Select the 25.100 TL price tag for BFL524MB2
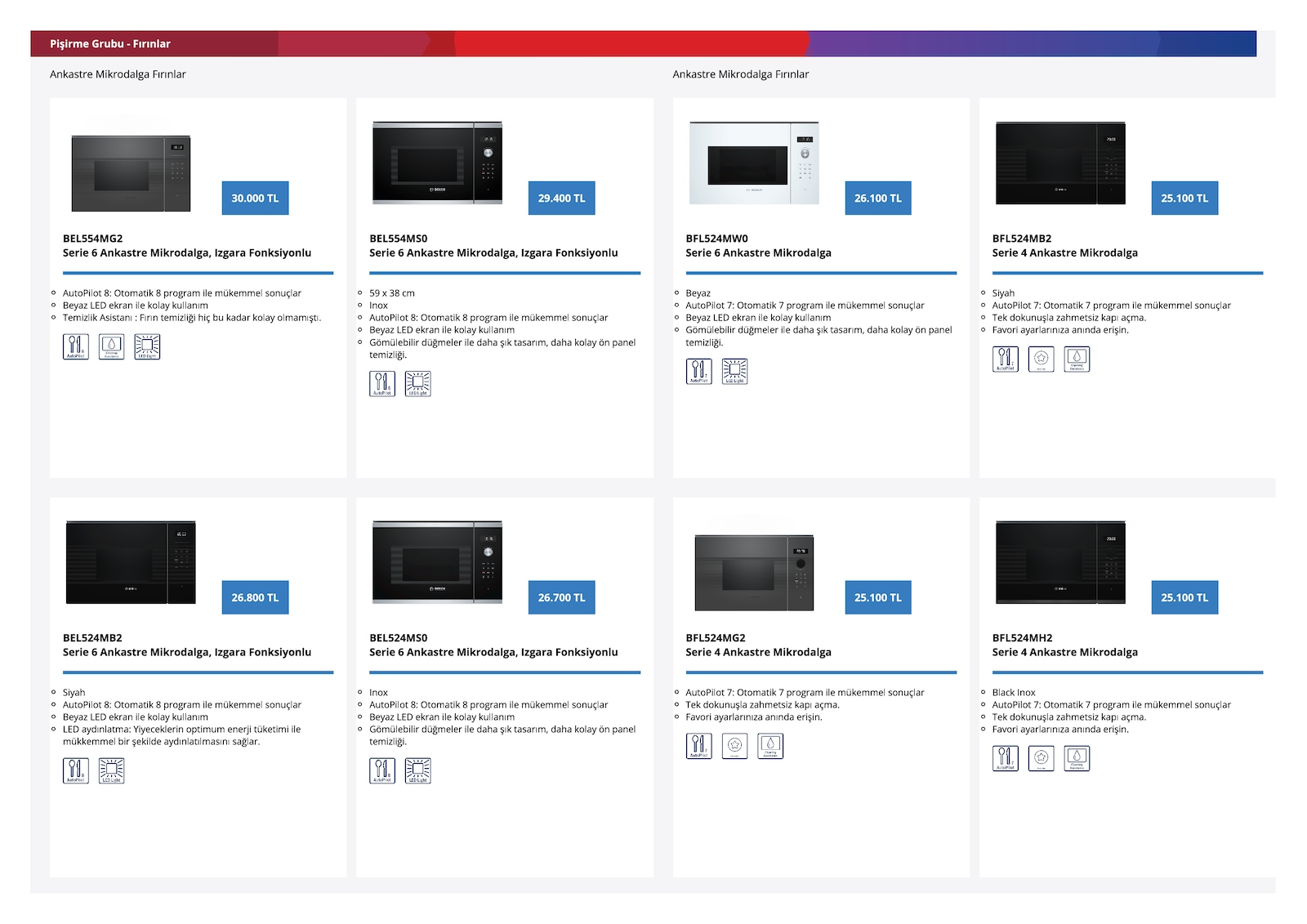 tap(1184, 198)
